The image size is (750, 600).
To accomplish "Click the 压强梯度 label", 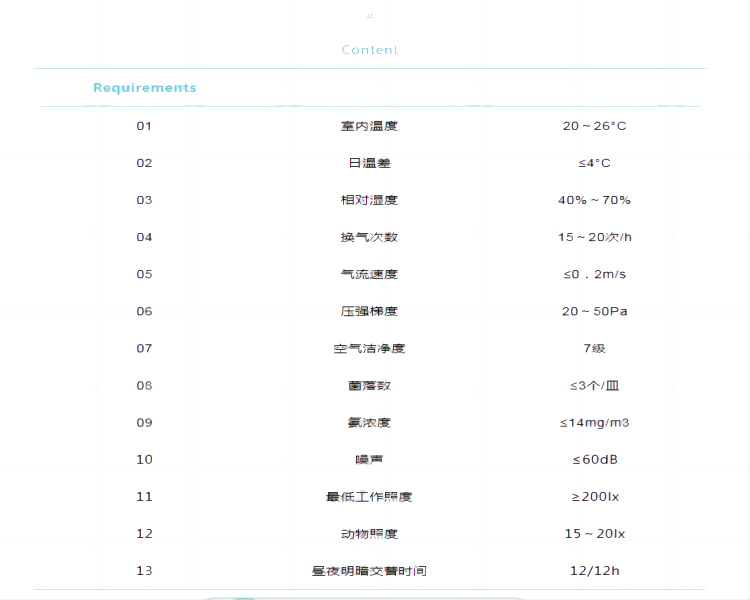I will [x=369, y=311].
